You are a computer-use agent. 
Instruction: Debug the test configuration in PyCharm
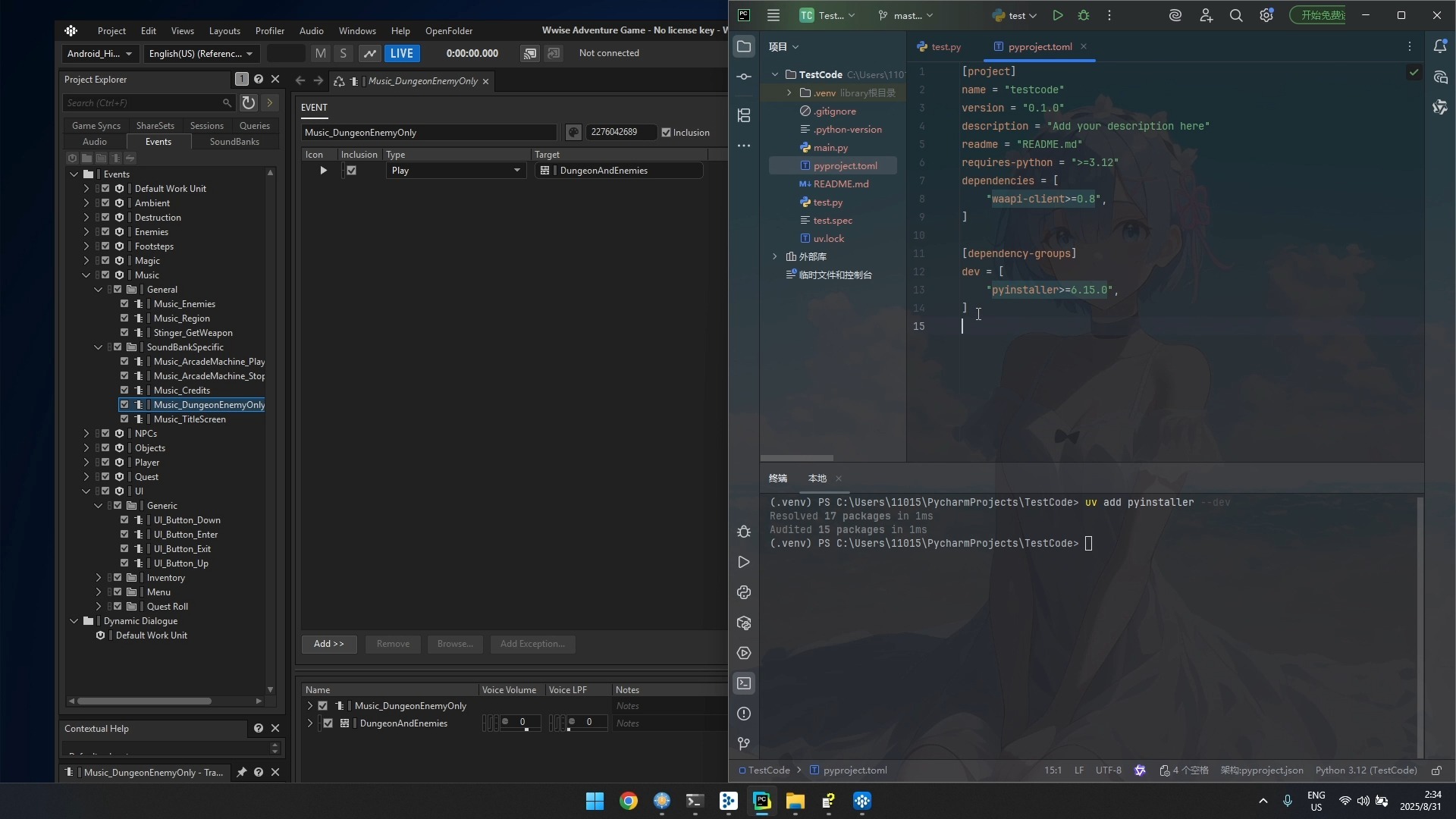[1084, 15]
